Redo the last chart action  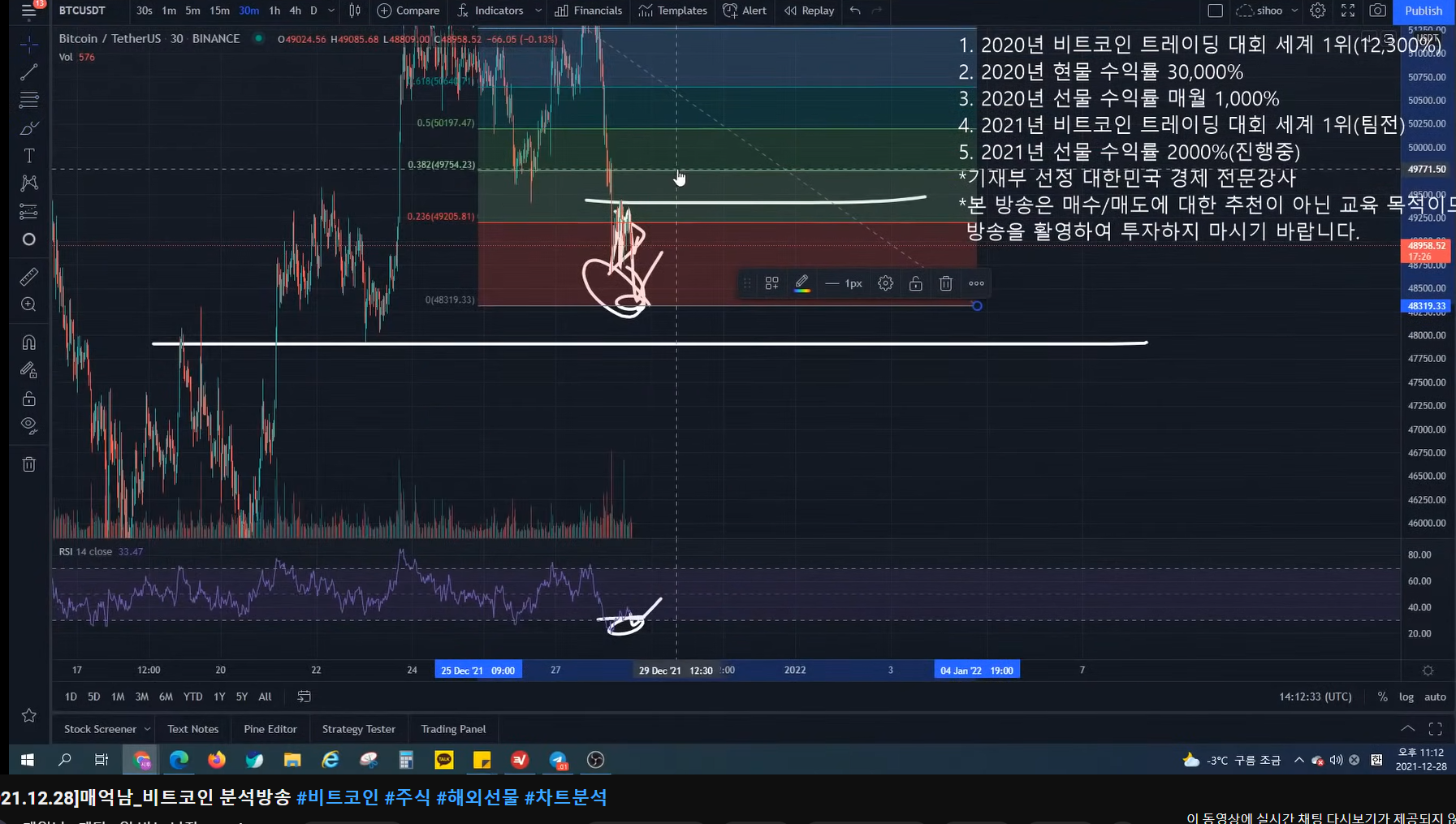[877, 11]
